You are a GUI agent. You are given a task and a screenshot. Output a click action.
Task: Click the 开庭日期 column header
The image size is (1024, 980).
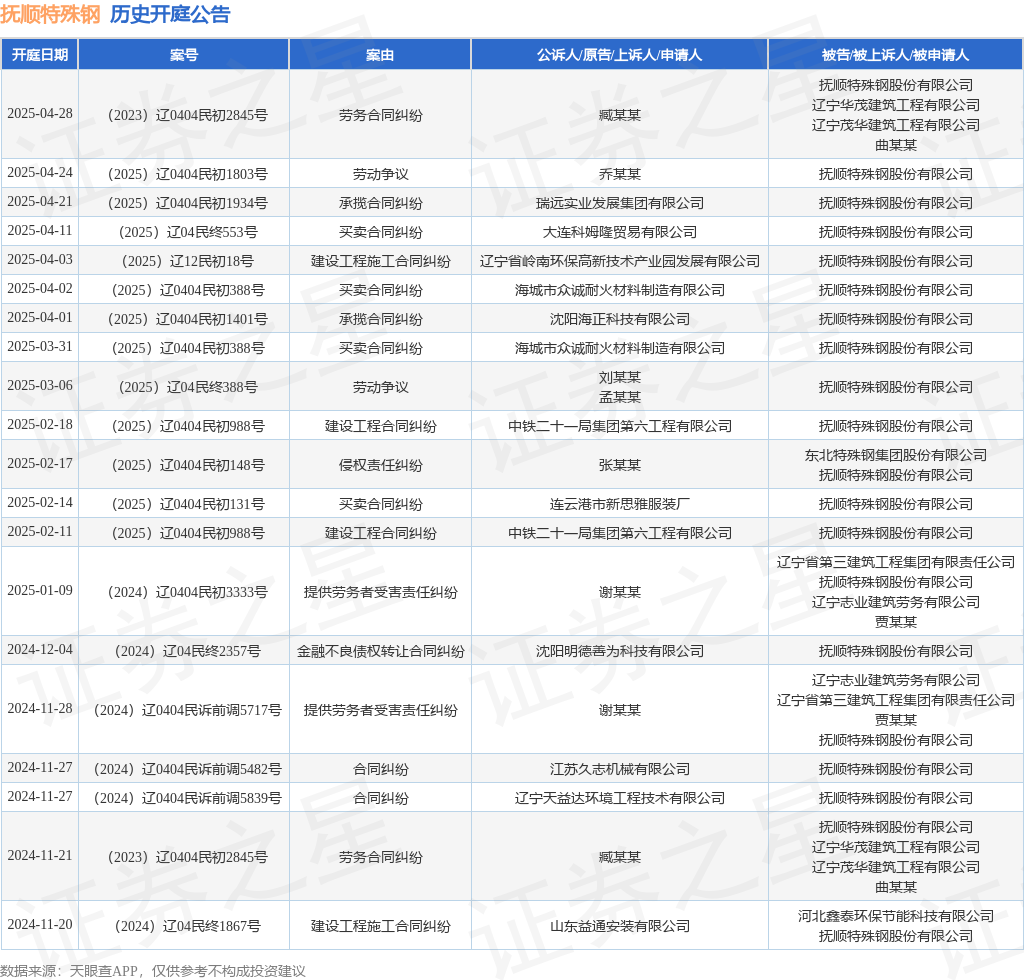tap(40, 55)
